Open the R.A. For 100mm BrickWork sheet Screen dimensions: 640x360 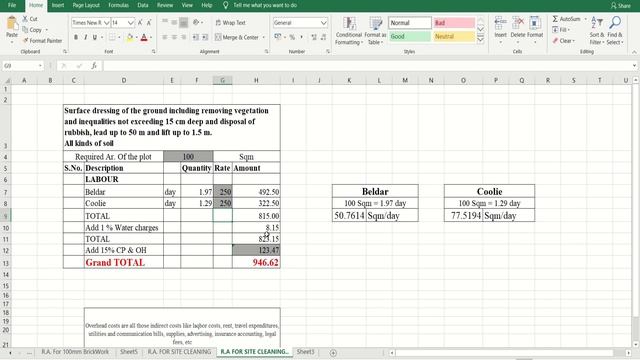point(75,352)
